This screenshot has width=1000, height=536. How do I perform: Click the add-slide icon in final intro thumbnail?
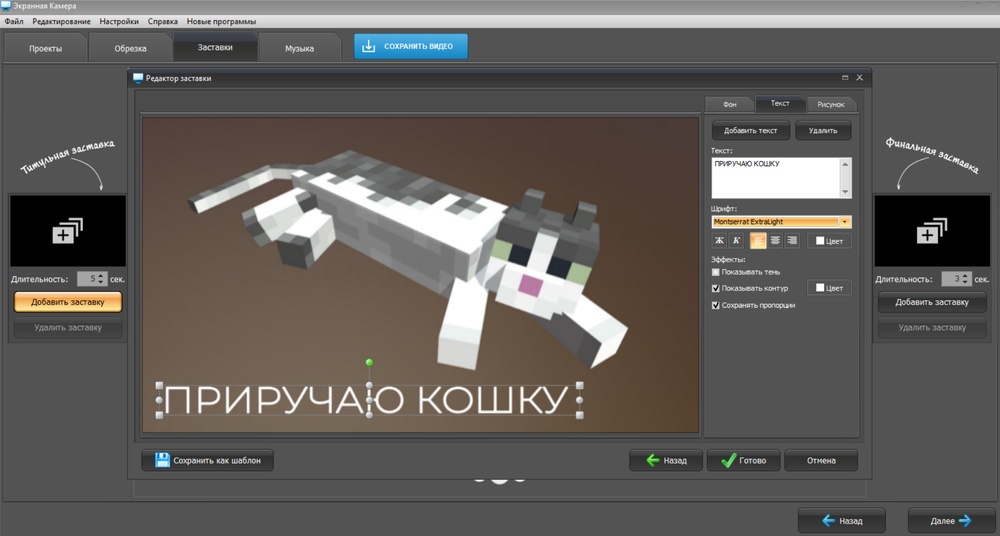(932, 230)
